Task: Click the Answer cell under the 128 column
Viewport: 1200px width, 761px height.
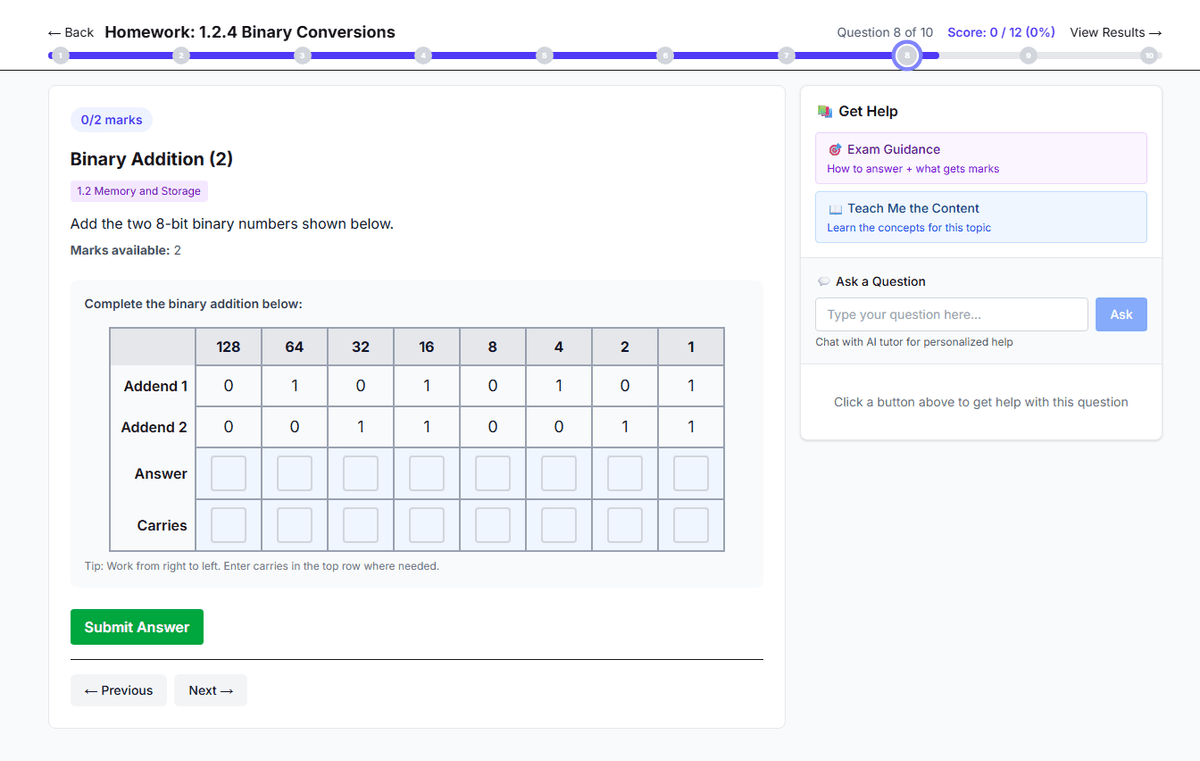Action: click(228, 472)
